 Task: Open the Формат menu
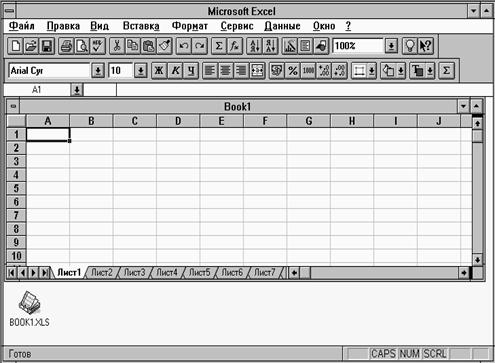click(190, 26)
